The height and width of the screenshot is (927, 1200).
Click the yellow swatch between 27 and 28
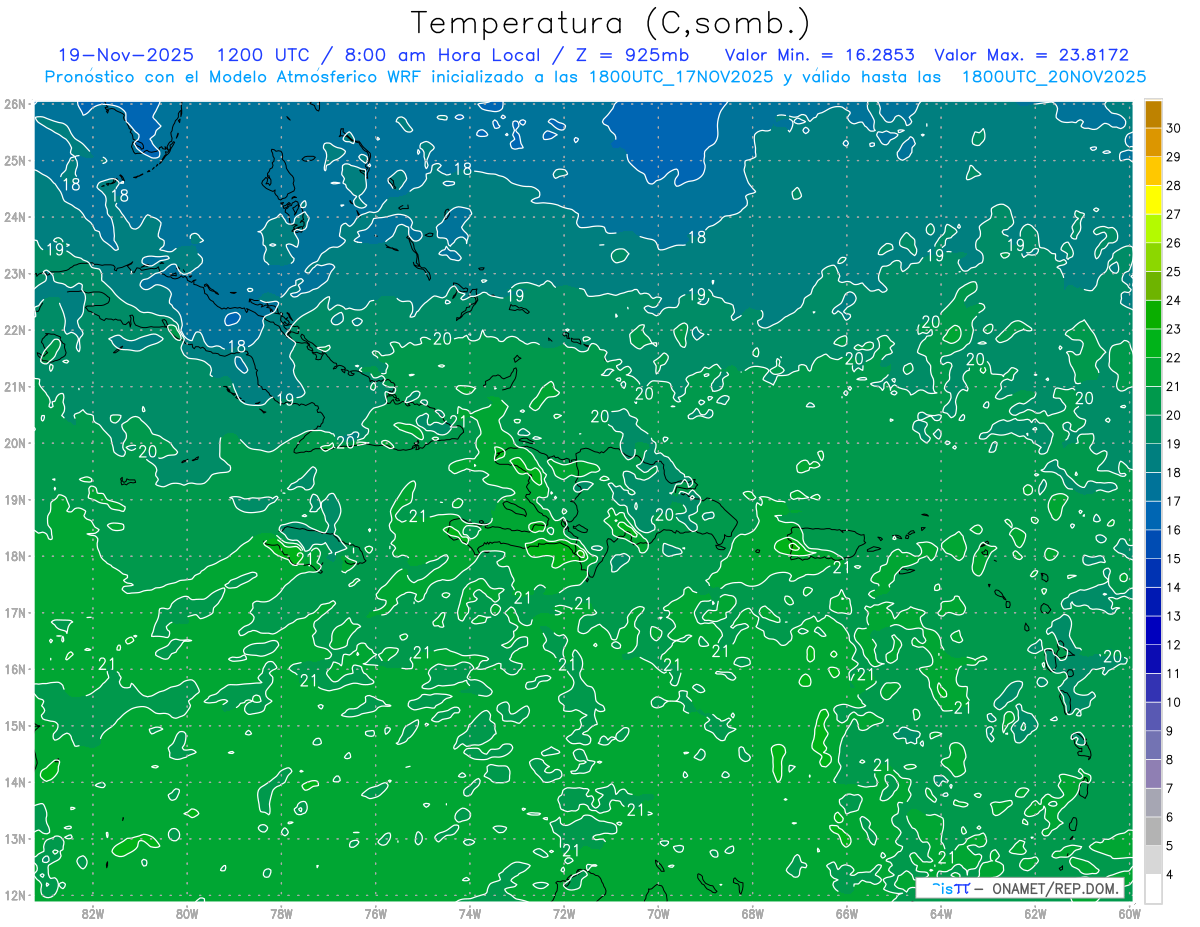(1153, 199)
